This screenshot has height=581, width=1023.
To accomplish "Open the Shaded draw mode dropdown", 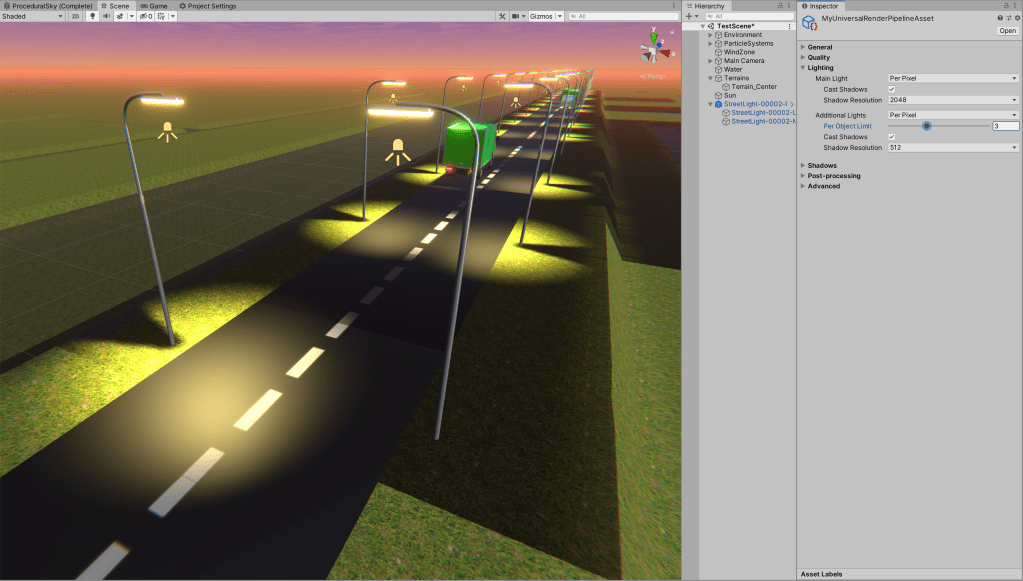I will pos(32,16).
